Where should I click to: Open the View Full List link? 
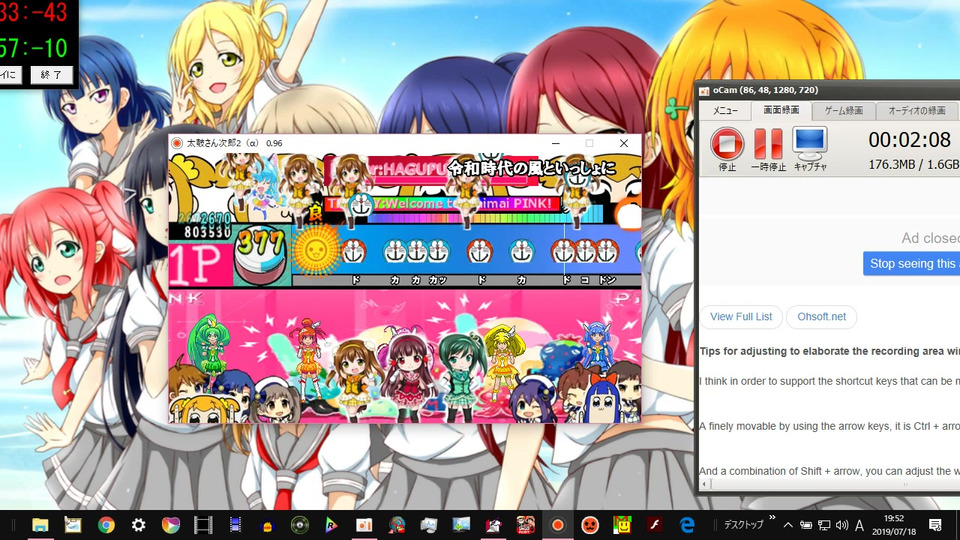[741, 317]
